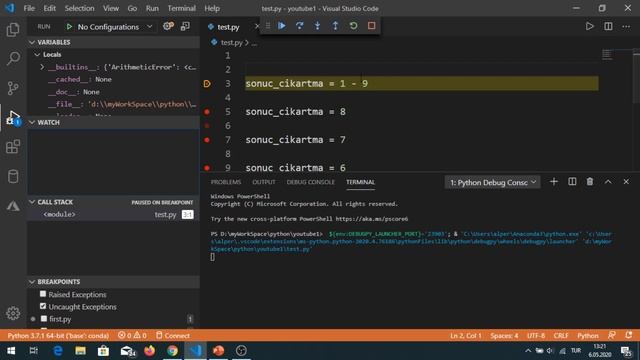Image resolution: width=640 pixels, height=360 pixels.
Task: Step Out in the debug toolbar
Action: [335, 26]
